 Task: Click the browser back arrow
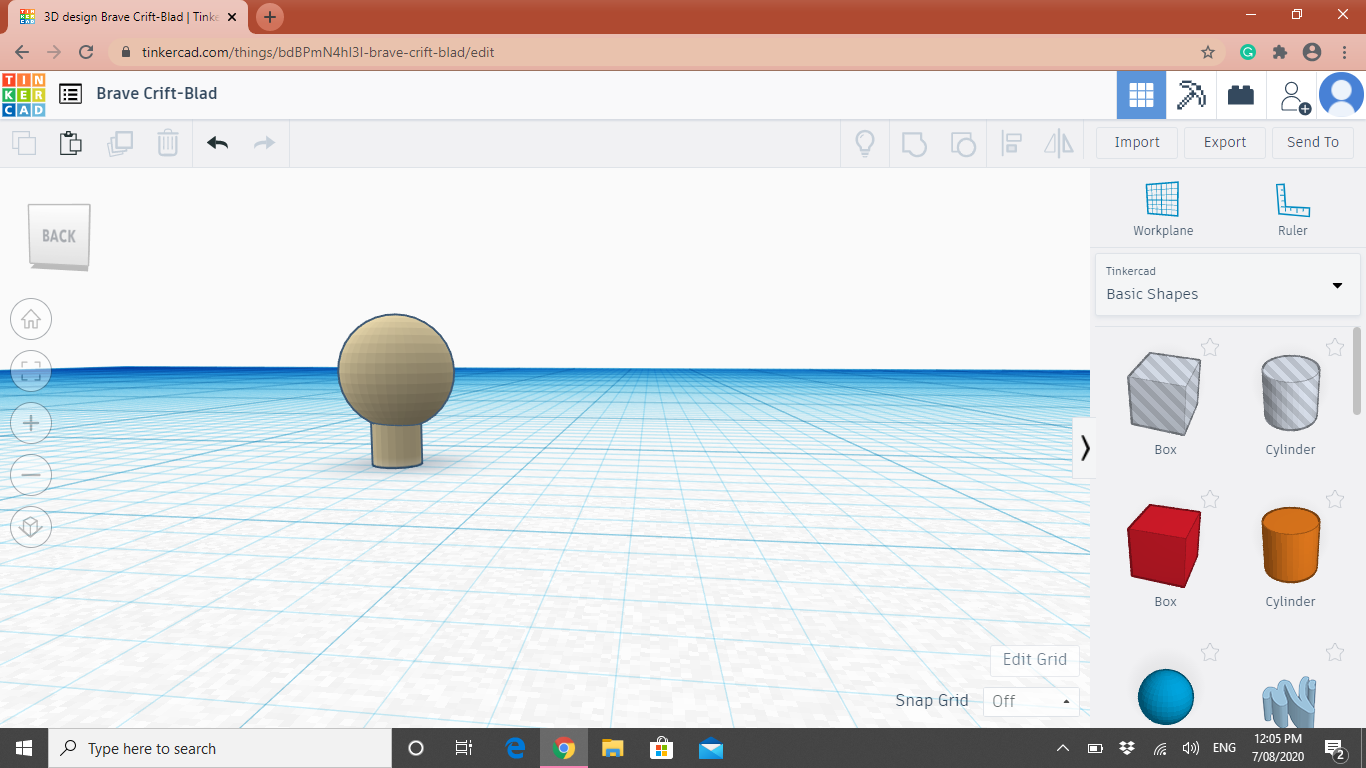pyautogui.click(x=22, y=52)
